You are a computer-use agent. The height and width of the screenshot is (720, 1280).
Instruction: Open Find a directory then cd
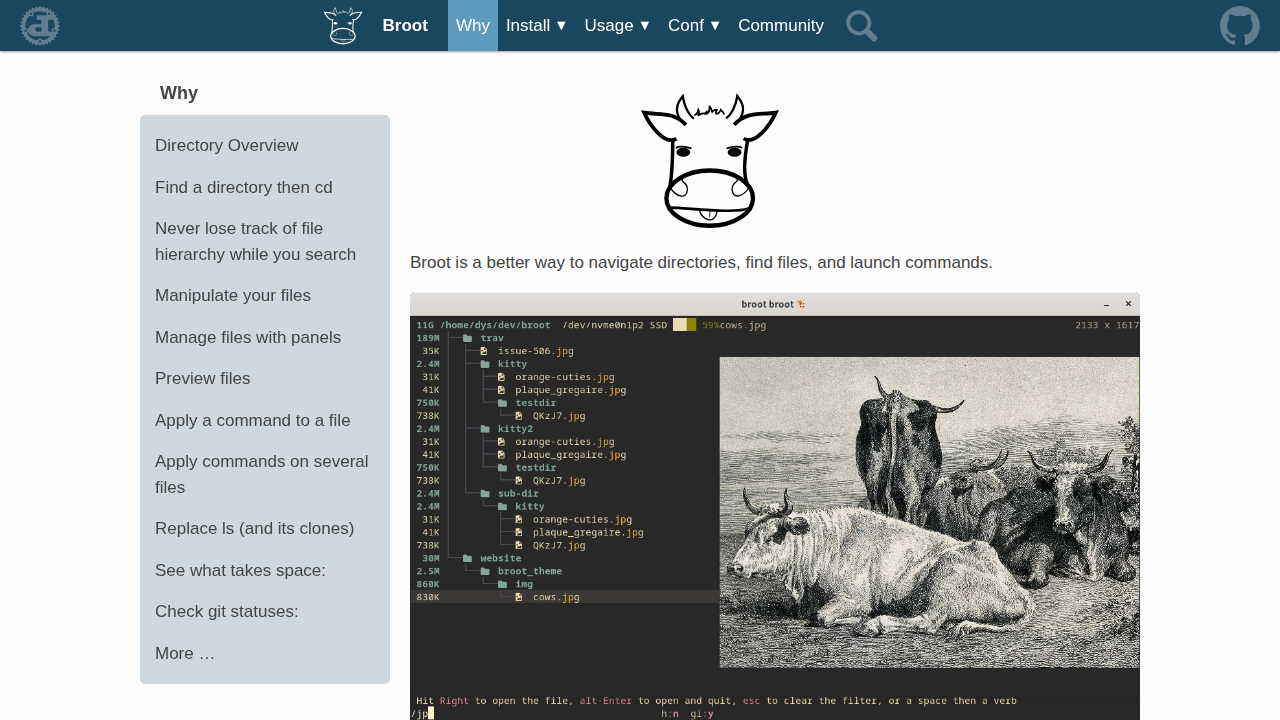[244, 188]
